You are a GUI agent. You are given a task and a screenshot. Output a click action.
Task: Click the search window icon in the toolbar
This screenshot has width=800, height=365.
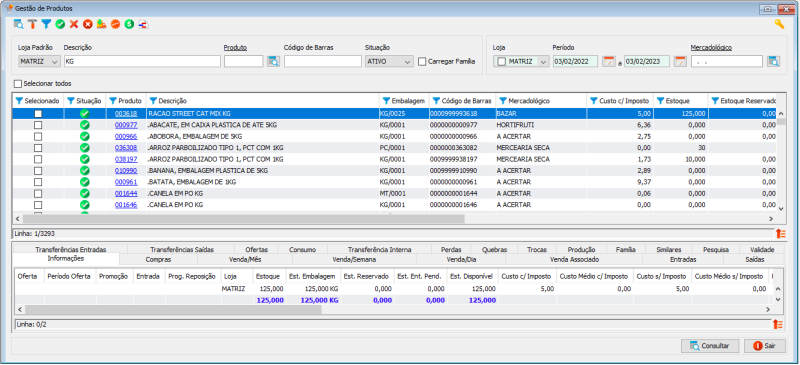(19, 24)
